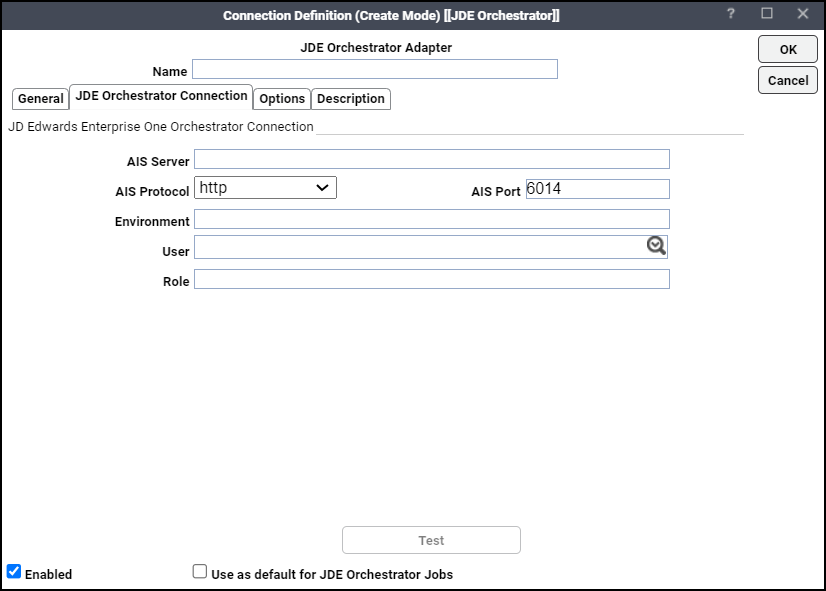The height and width of the screenshot is (591, 826).
Task: Go to the Description tab
Action: click(x=351, y=98)
